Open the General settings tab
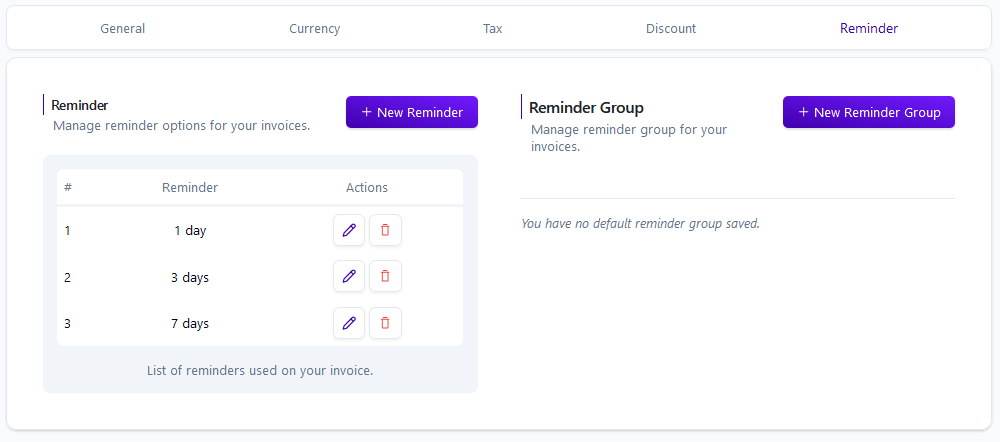 (x=122, y=29)
